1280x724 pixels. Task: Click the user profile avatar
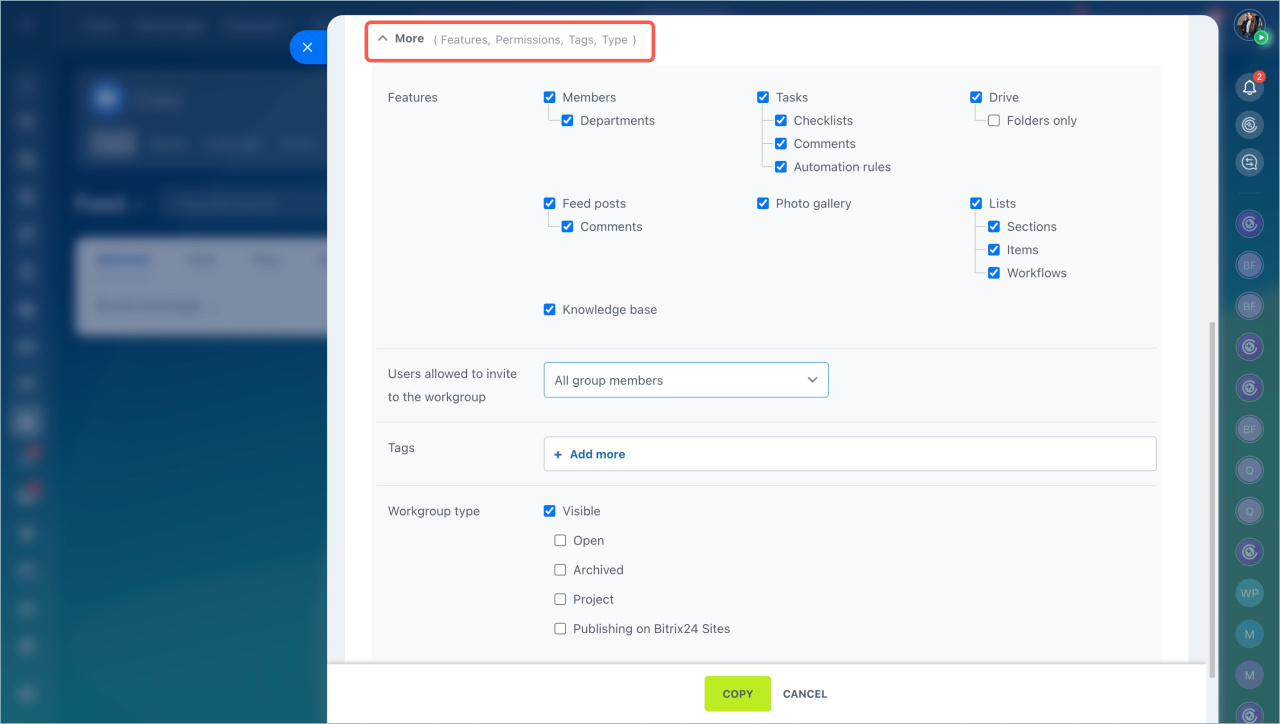pos(1249,26)
